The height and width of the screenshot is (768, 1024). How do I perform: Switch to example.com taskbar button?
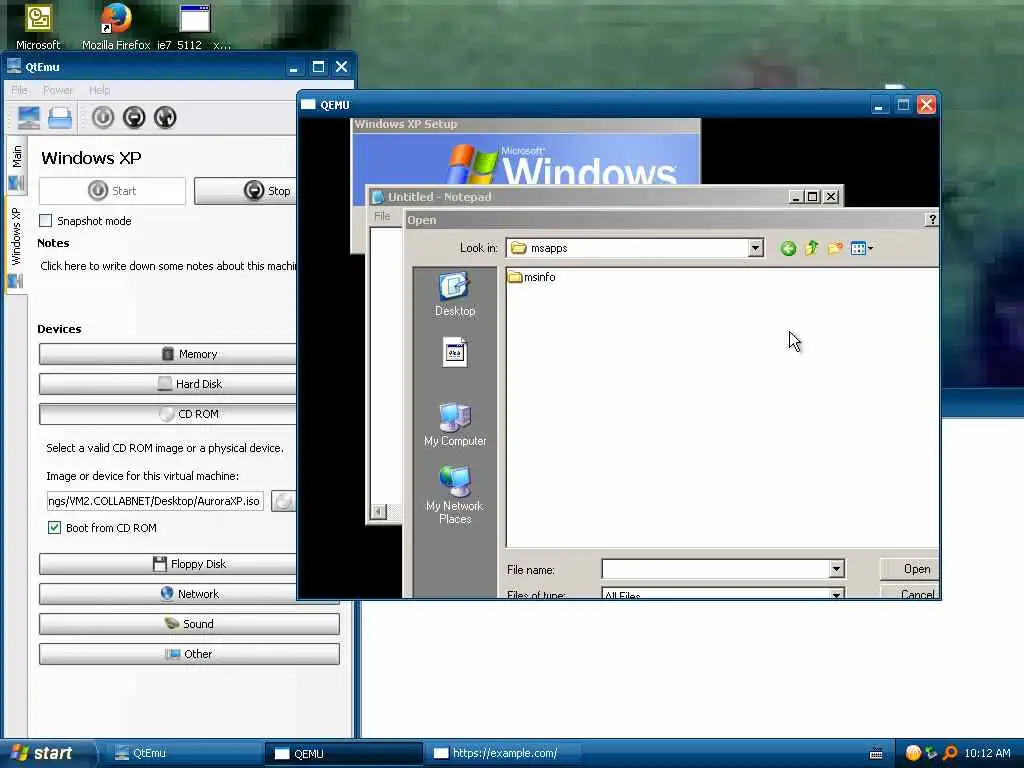point(503,753)
